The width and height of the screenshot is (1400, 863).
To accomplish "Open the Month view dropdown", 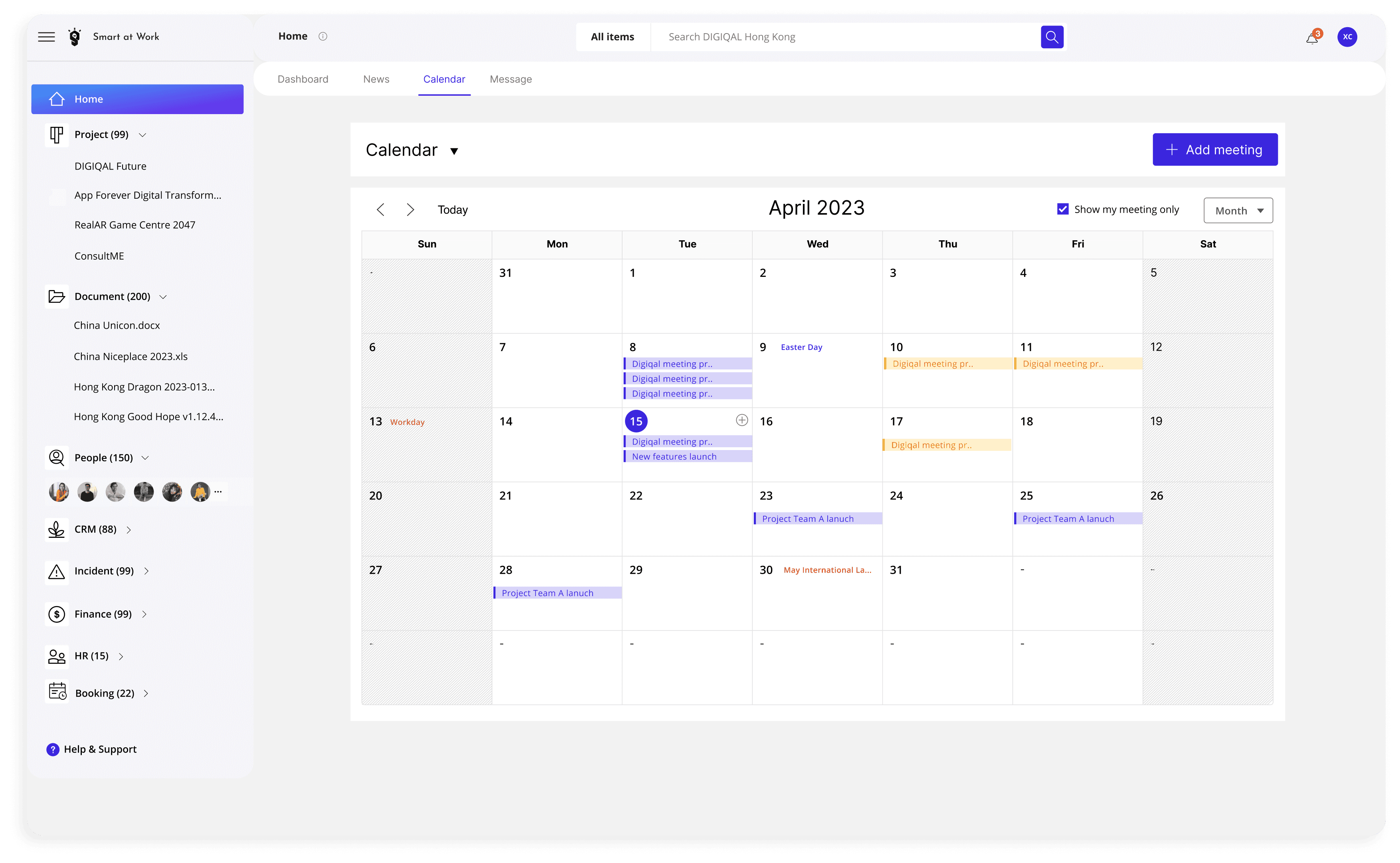I will [x=1238, y=211].
